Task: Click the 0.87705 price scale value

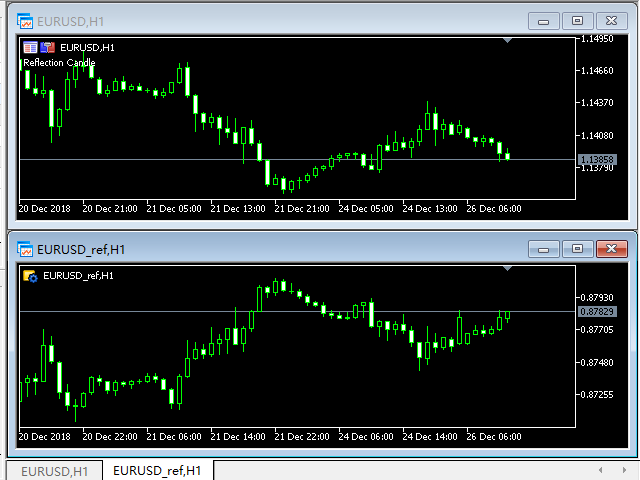Action: [597, 330]
